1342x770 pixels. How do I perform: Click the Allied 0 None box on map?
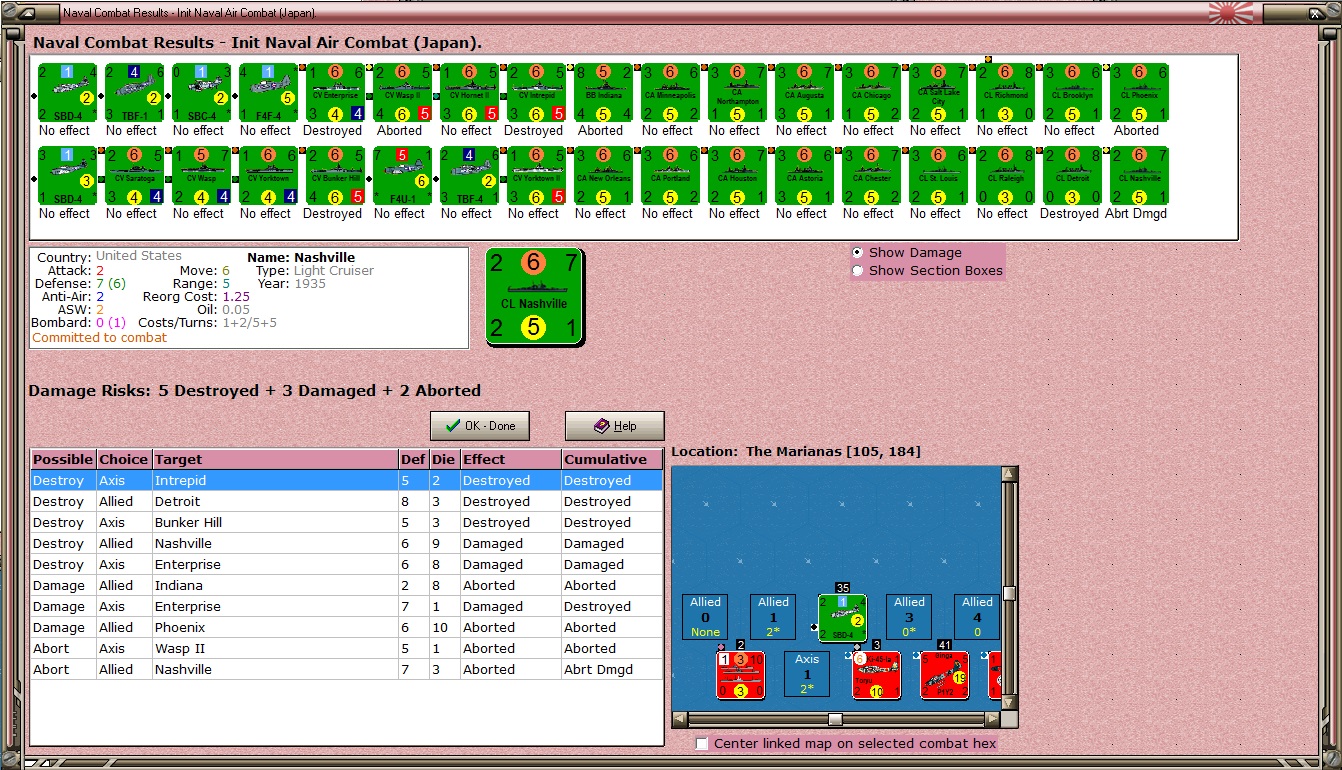705,617
